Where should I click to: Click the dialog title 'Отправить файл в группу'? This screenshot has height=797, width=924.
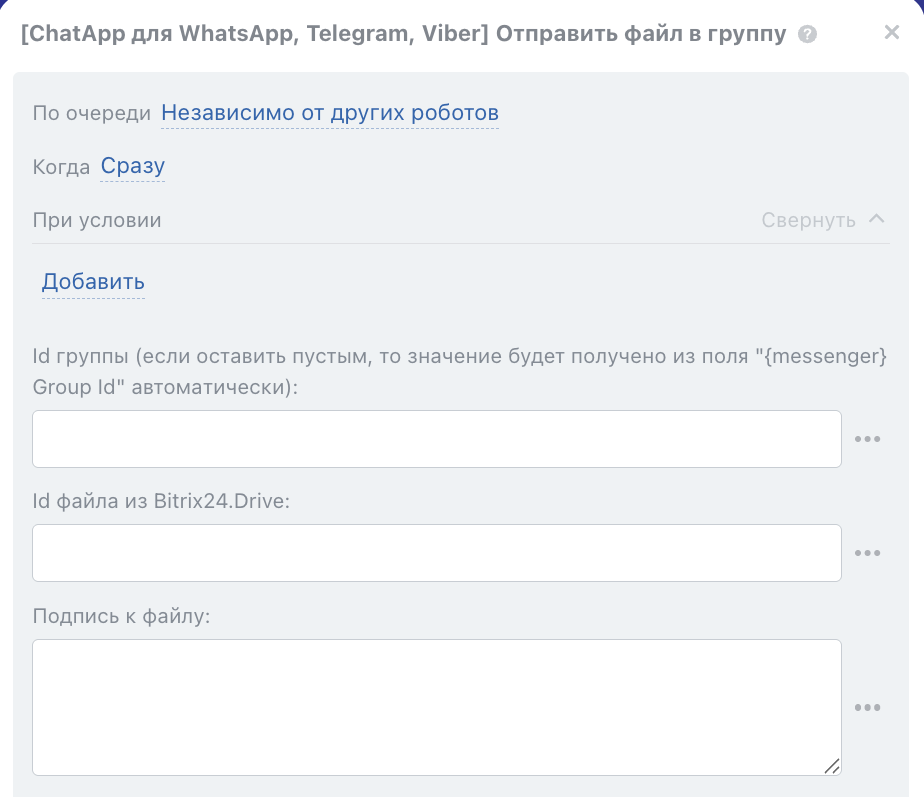(x=641, y=35)
